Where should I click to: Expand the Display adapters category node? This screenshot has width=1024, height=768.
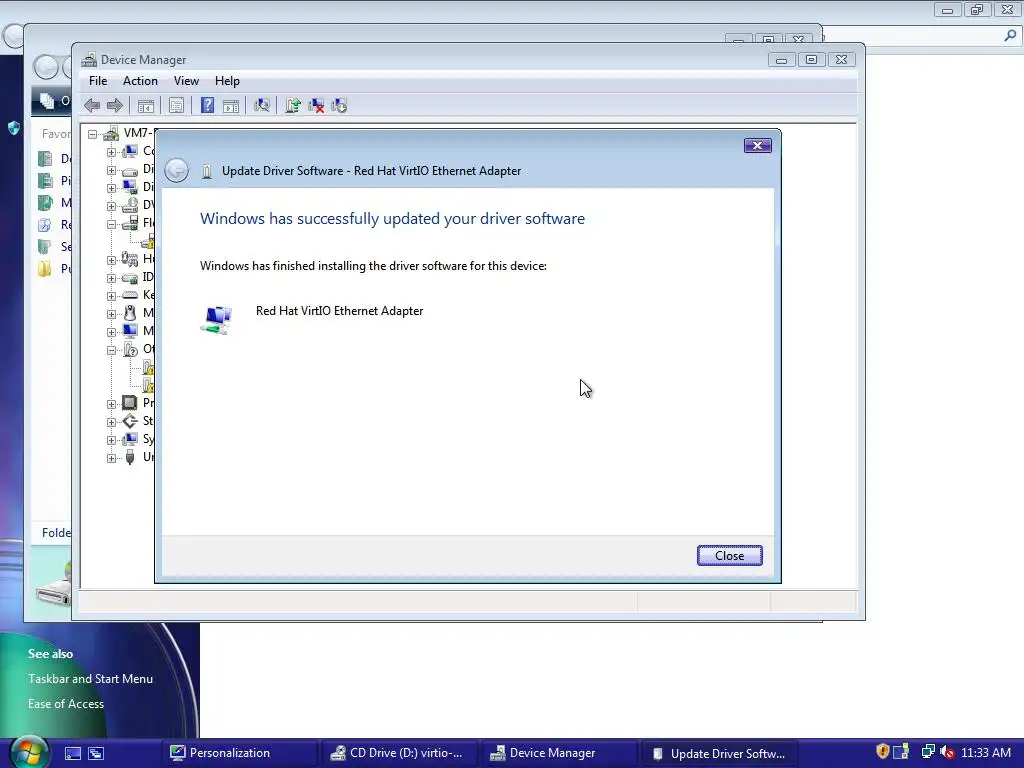(111, 188)
